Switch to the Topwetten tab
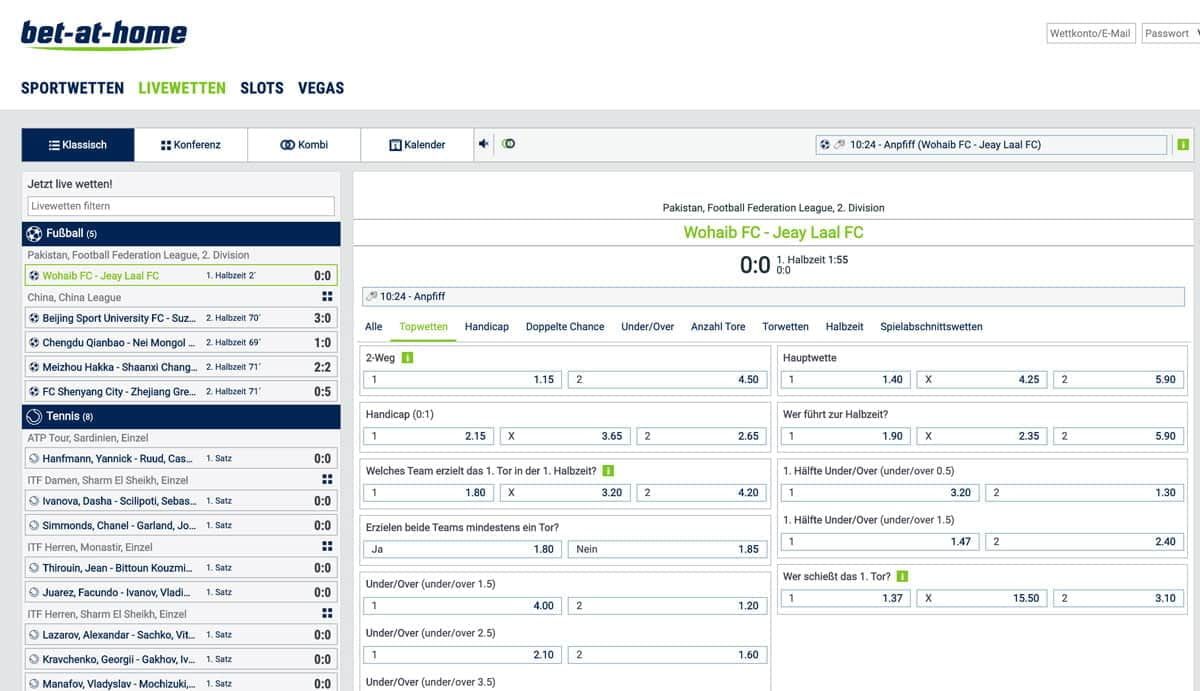The height and width of the screenshot is (691, 1200). pyautogui.click(x=424, y=326)
